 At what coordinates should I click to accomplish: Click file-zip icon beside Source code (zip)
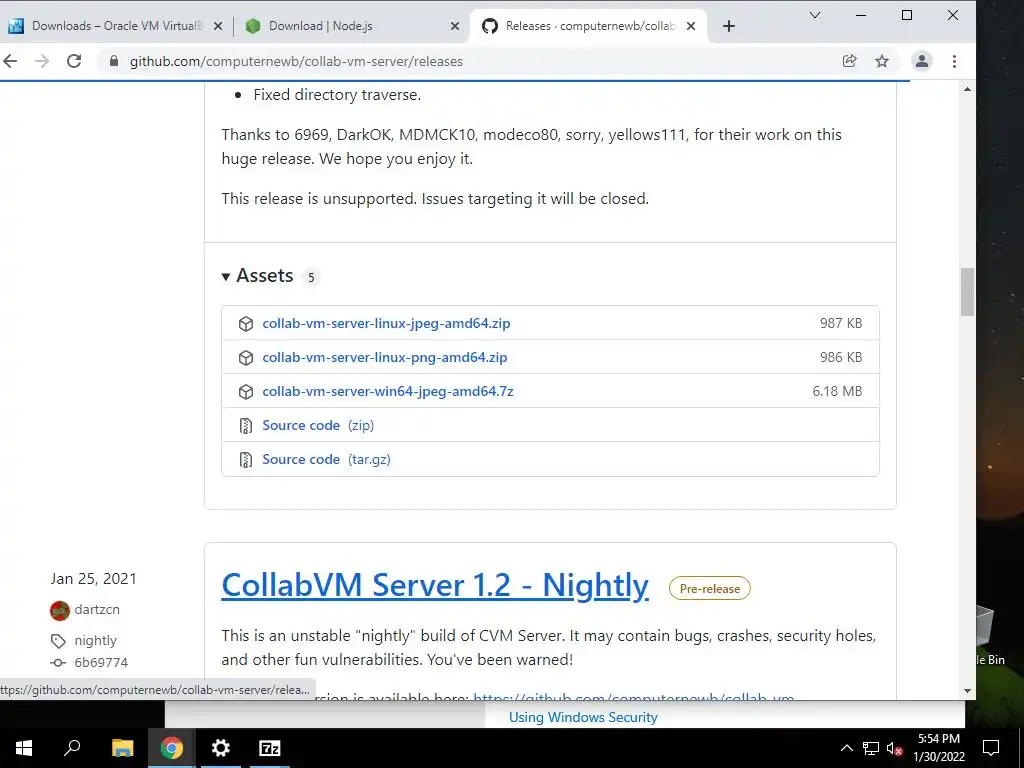point(246,426)
